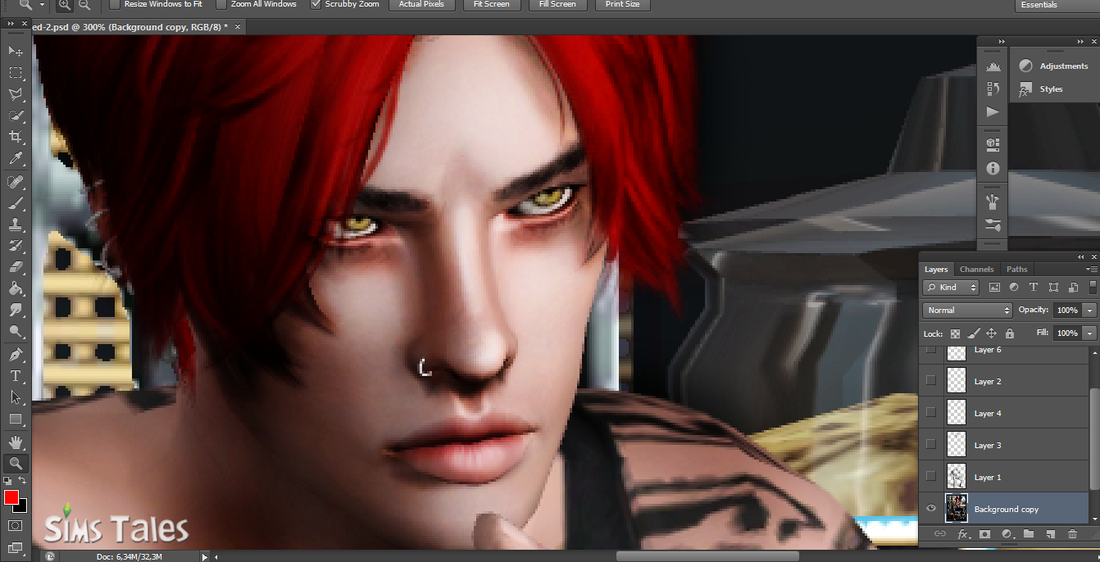The height and width of the screenshot is (562, 1100).
Task: Show Layer 4 visibility
Action: (x=931, y=413)
